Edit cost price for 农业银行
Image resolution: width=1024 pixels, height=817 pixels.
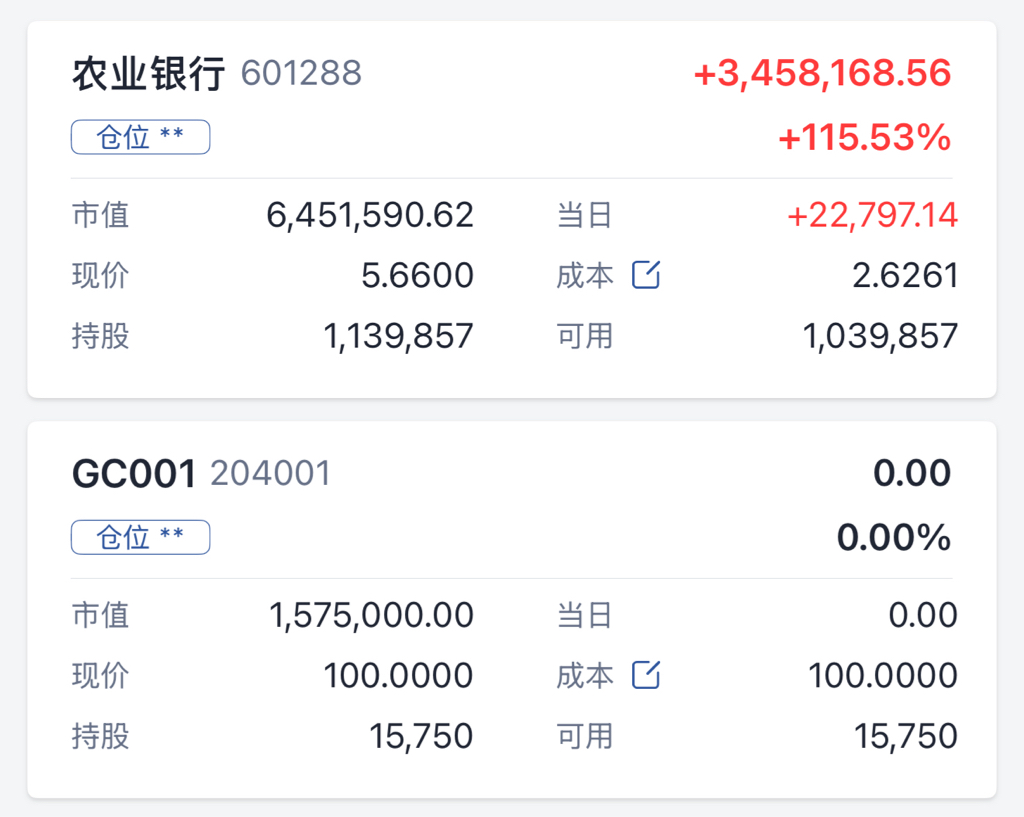(x=646, y=275)
